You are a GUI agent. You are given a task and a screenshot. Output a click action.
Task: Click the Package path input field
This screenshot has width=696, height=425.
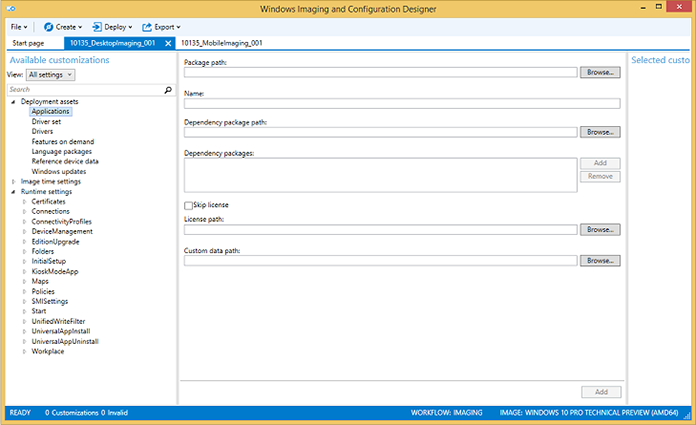point(381,72)
